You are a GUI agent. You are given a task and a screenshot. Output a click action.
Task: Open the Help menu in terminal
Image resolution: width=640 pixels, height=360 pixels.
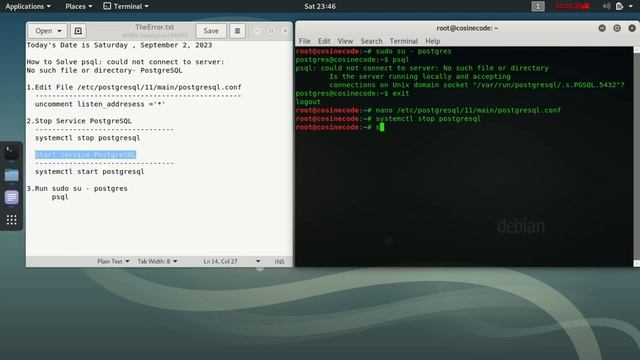pos(433,41)
